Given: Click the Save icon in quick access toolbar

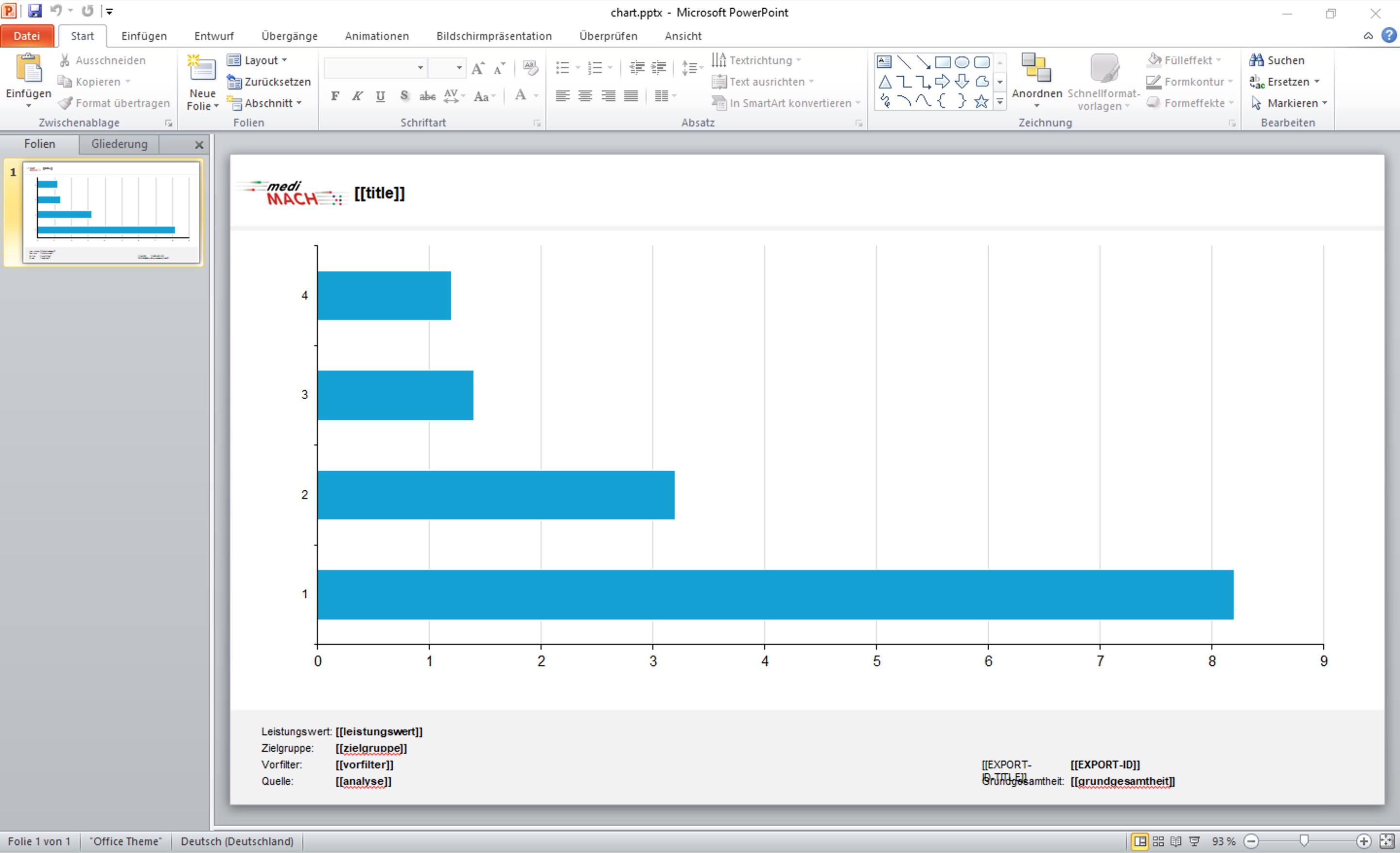Looking at the screenshot, I should click(35, 11).
